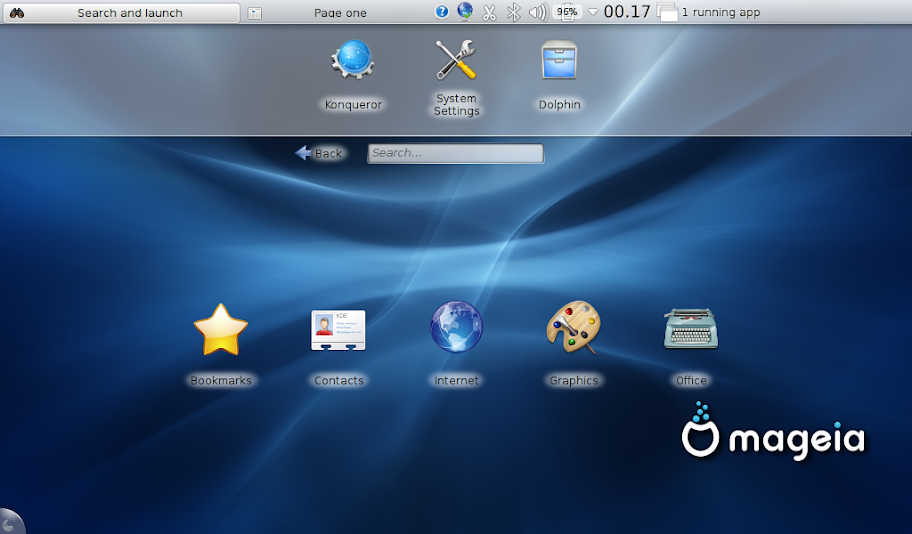Open the blue help question mark icon
The height and width of the screenshot is (534, 912).
click(442, 12)
